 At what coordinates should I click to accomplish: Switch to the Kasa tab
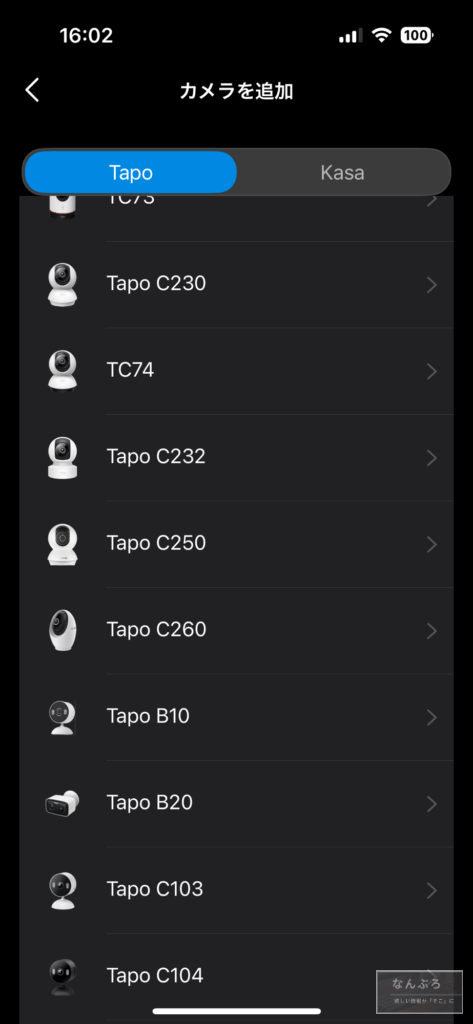pos(342,172)
